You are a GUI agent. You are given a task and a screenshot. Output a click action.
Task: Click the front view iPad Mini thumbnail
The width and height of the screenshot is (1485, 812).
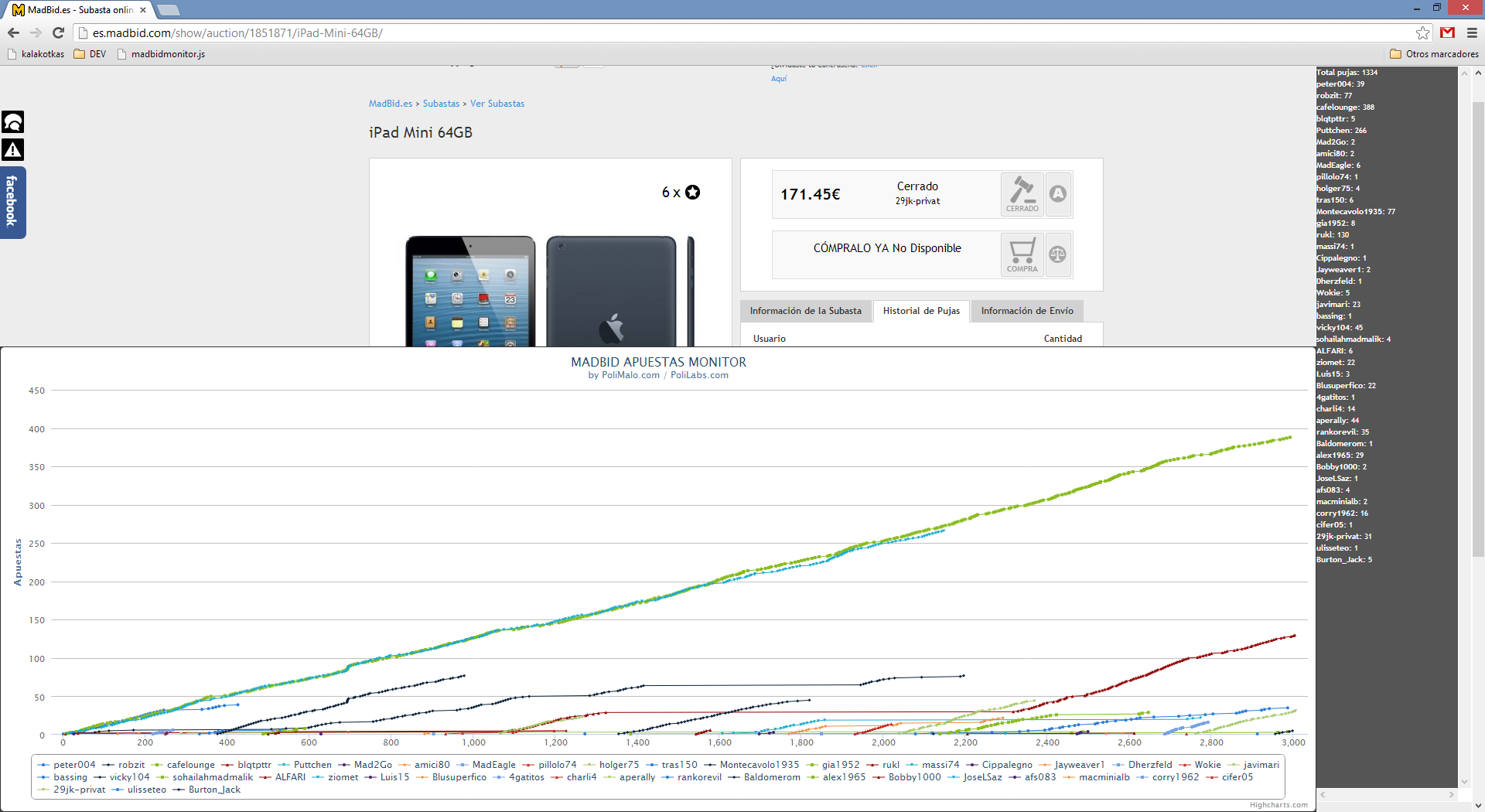[x=470, y=292]
